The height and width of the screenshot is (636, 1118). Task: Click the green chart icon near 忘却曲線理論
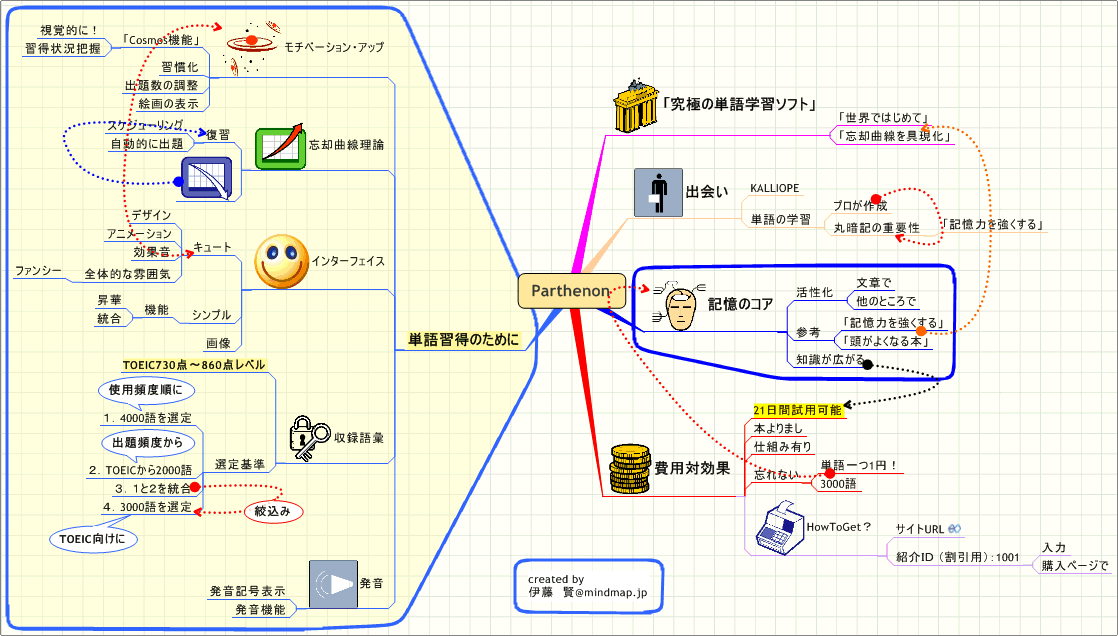click(280, 148)
